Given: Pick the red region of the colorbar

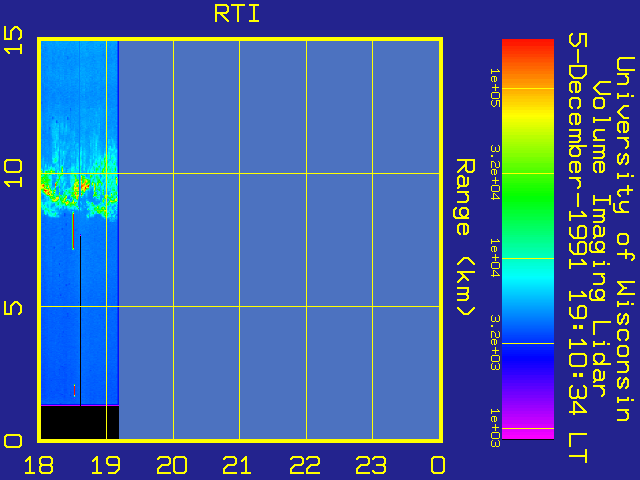Looking at the screenshot, I should pos(527,49).
